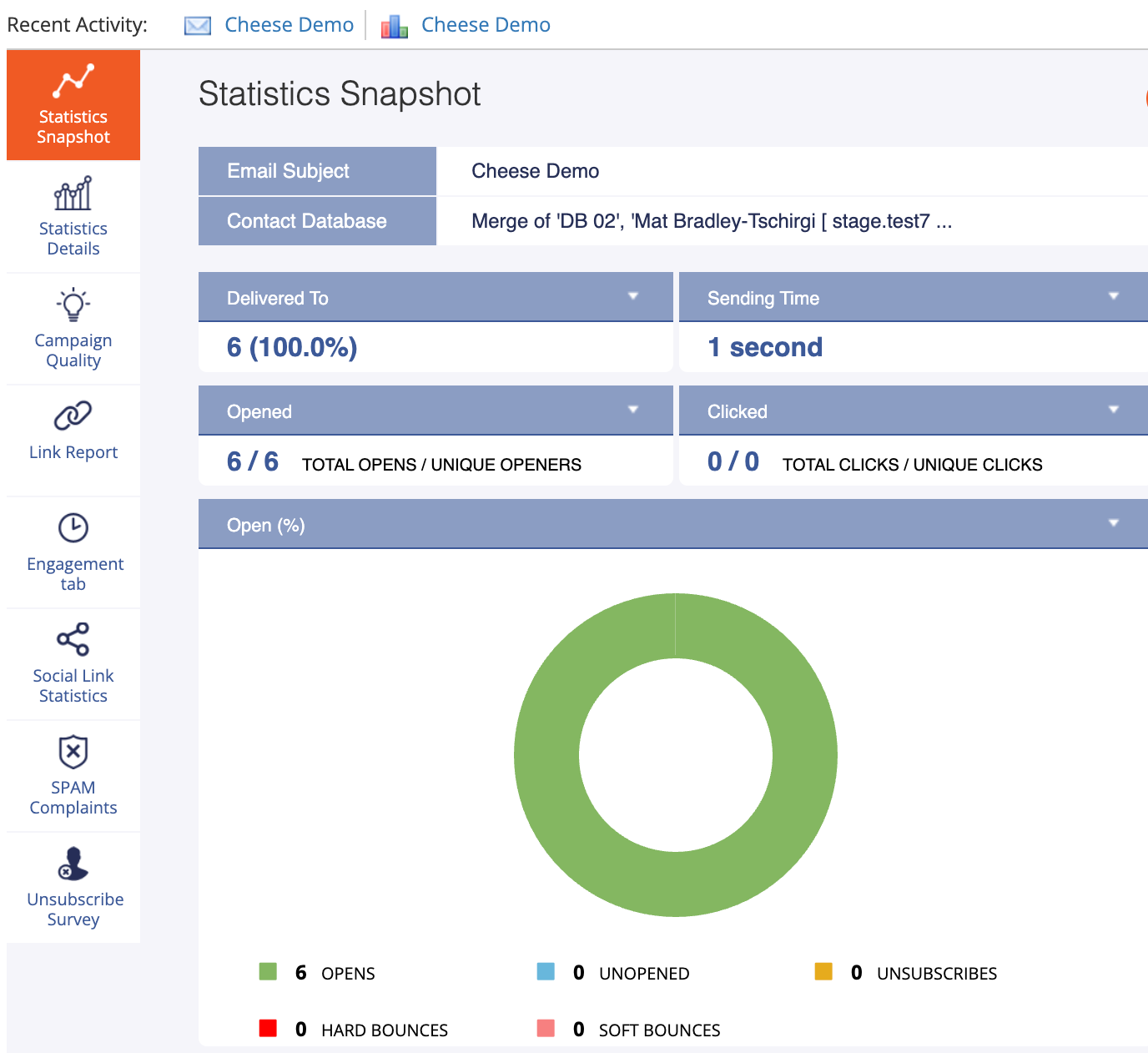Open the Social Link Statistics label
The height and width of the screenshot is (1053, 1148).
click(73, 686)
